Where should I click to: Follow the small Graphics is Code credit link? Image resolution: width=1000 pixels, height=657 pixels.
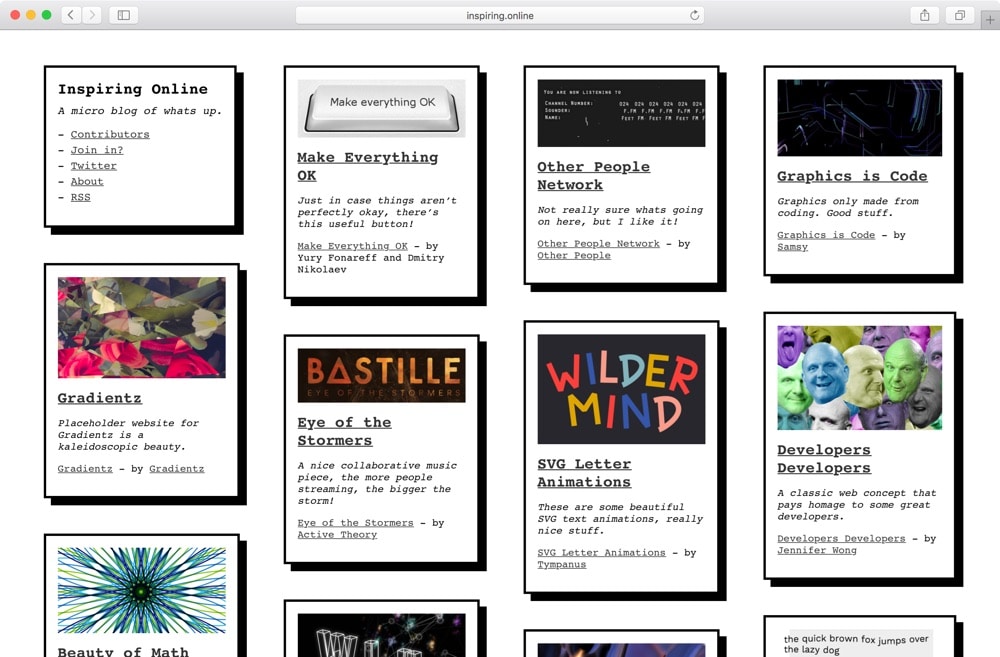[x=826, y=235]
